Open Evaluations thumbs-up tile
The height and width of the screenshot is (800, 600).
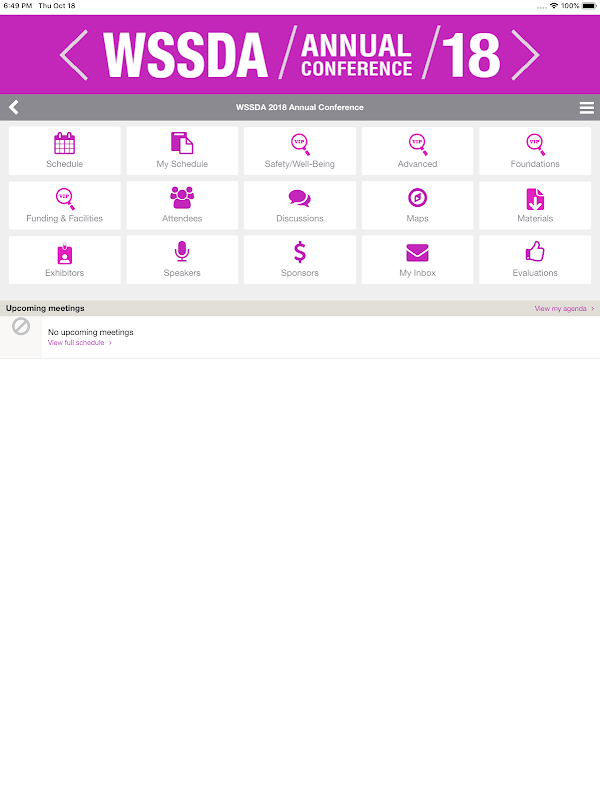click(x=535, y=260)
